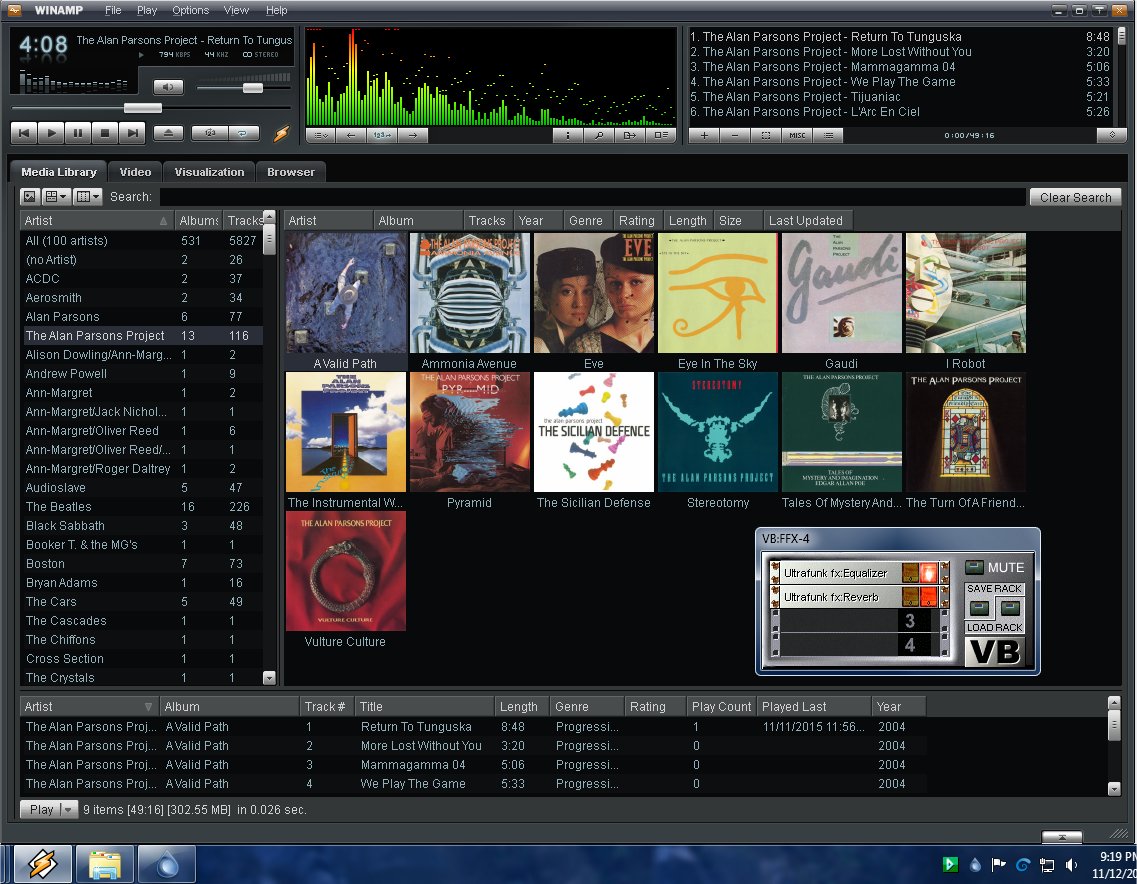
Task: Skip to the previous track
Action: pos(24,133)
